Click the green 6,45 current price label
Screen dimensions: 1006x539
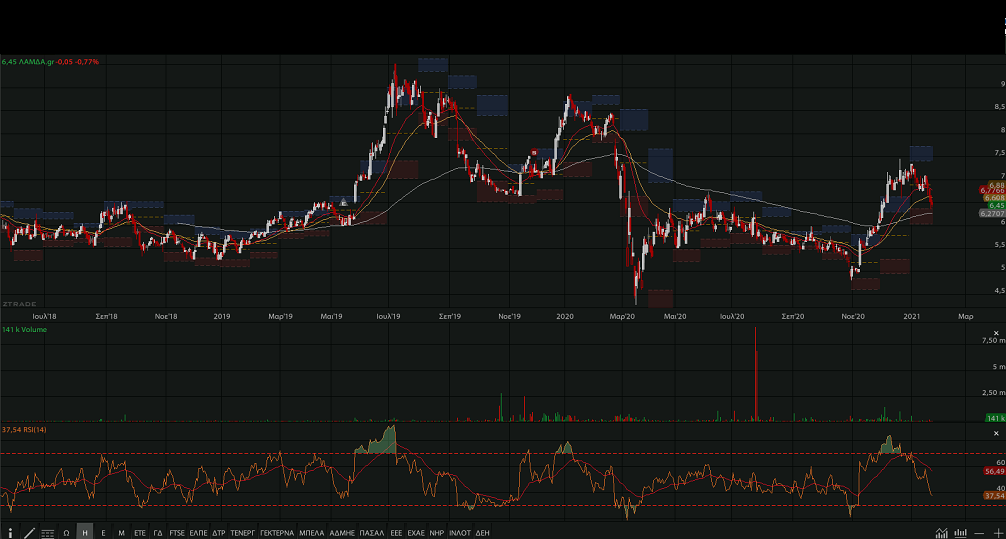pos(996,205)
